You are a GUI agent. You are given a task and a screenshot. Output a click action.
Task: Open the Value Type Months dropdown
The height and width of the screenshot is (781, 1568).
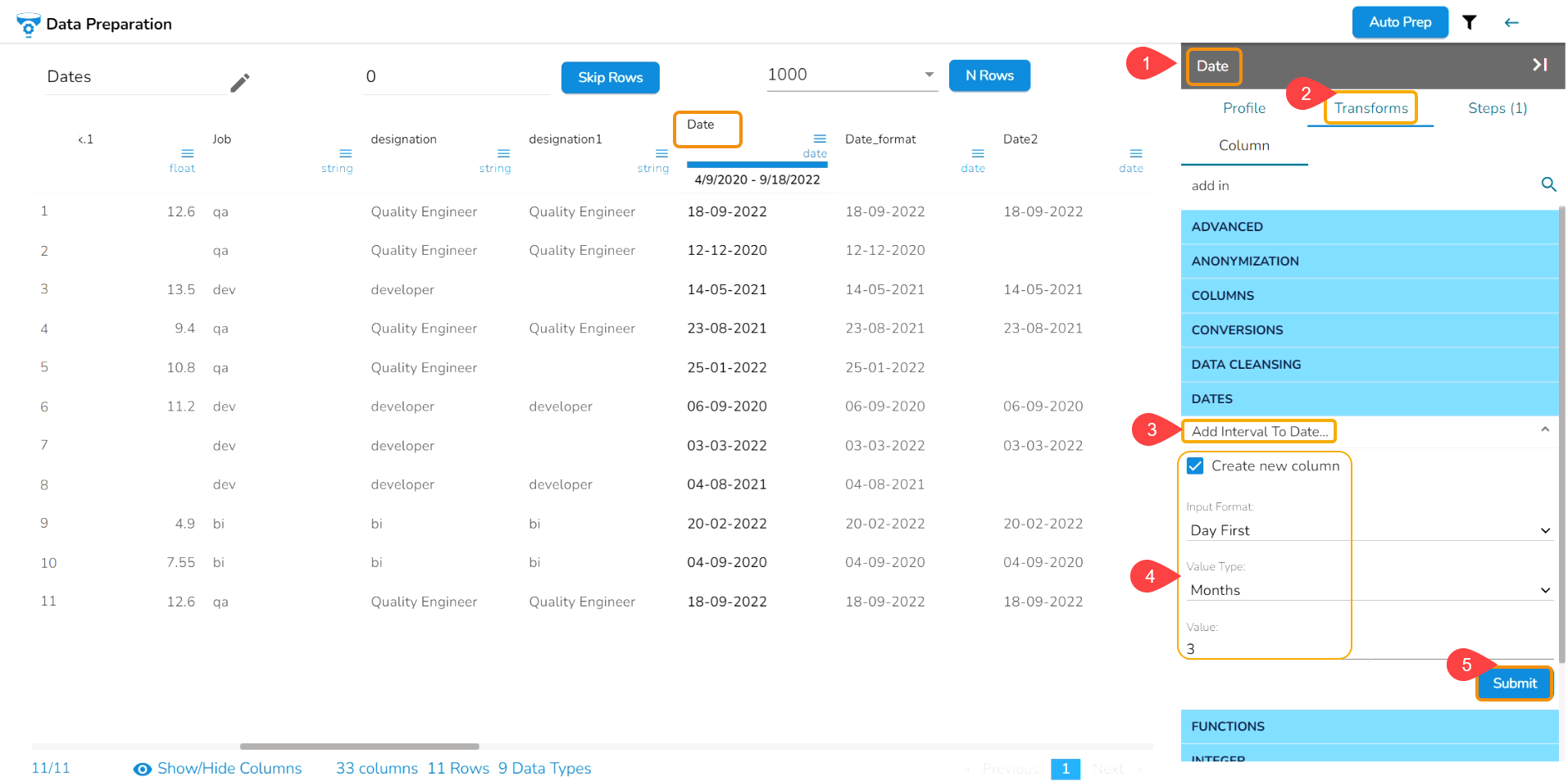pyautogui.click(x=1370, y=590)
